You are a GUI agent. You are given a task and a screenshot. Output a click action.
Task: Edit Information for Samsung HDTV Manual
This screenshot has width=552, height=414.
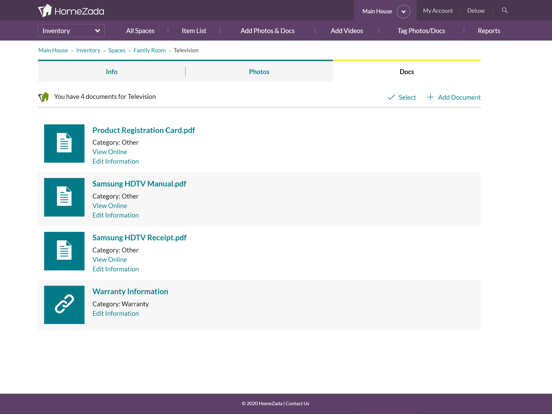pyautogui.click(x=115, y=215)
